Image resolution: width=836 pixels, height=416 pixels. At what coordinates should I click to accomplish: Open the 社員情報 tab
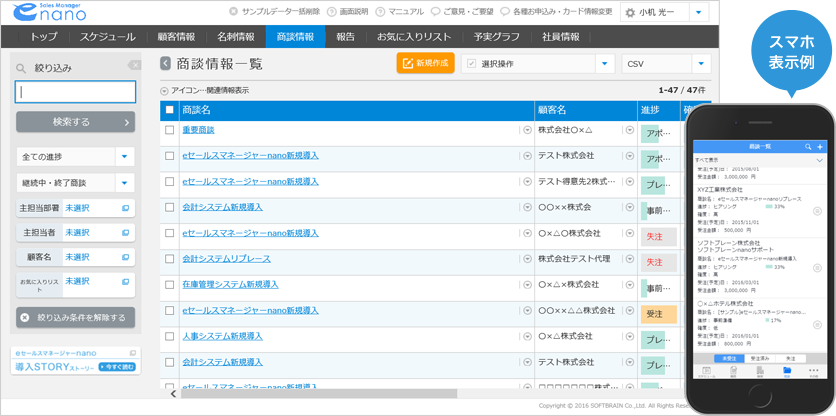point(561,37)
